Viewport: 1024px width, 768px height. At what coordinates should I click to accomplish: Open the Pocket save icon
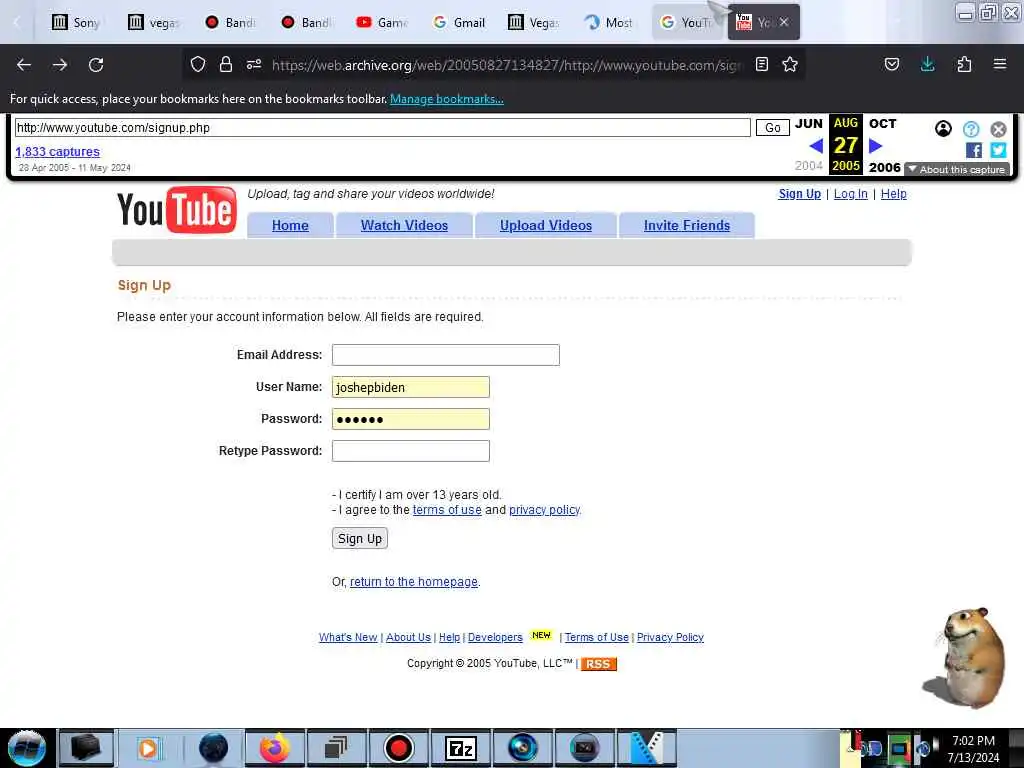[x=892, y=64]
